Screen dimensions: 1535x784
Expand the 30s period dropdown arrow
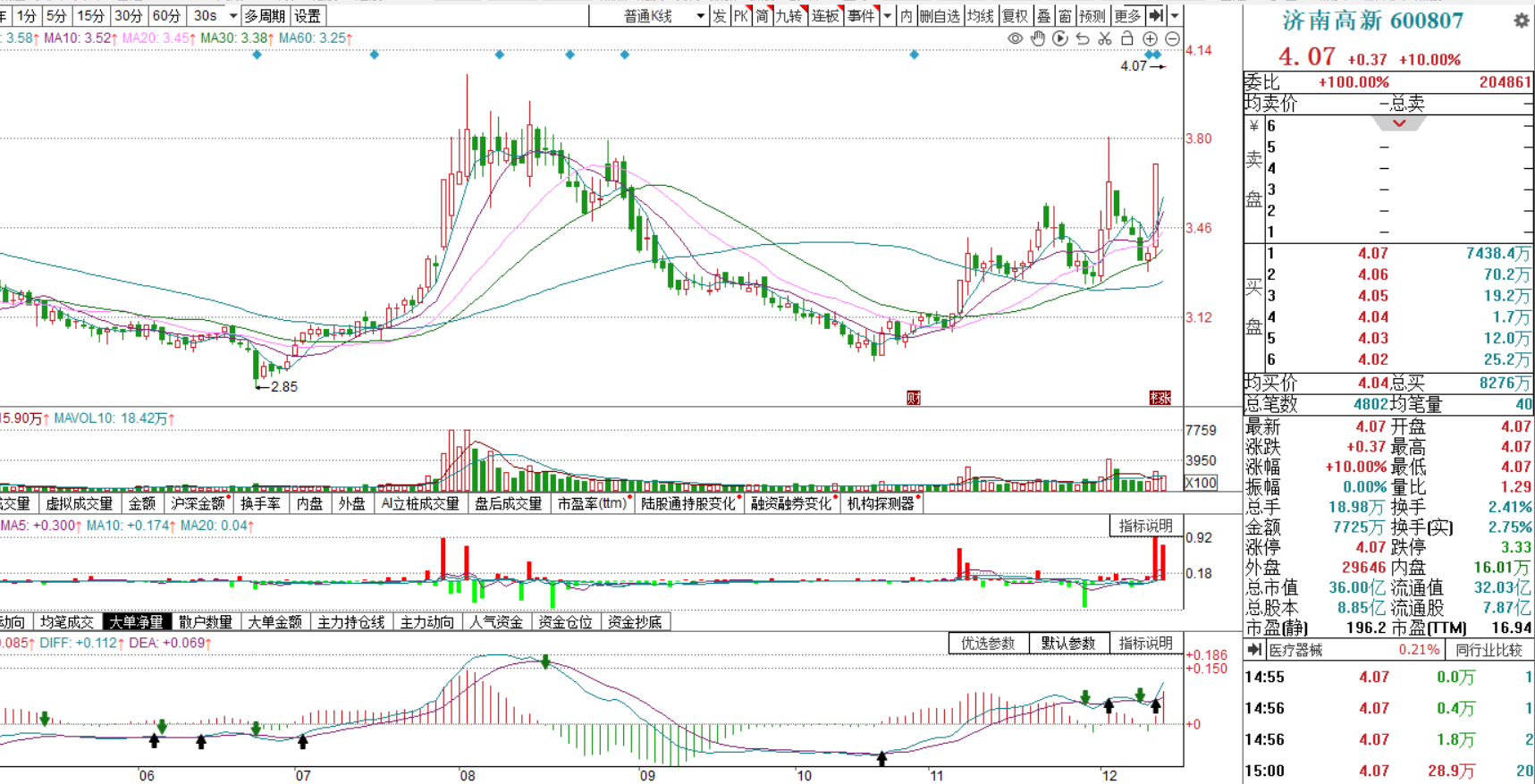[232, 16]
